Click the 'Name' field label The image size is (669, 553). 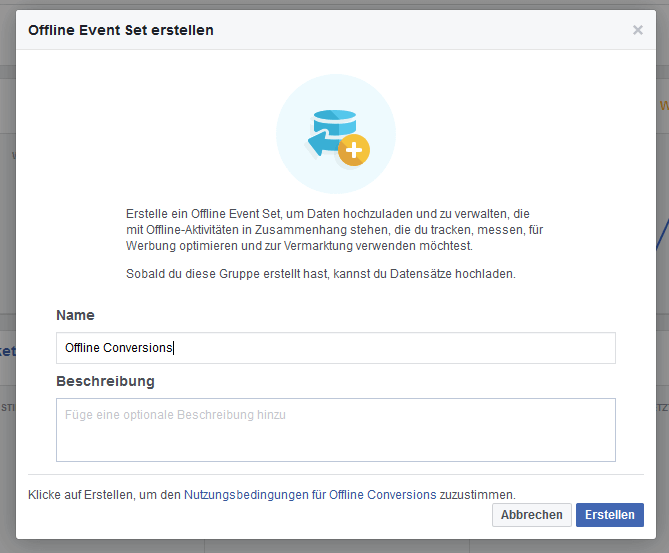coord(75,315)
